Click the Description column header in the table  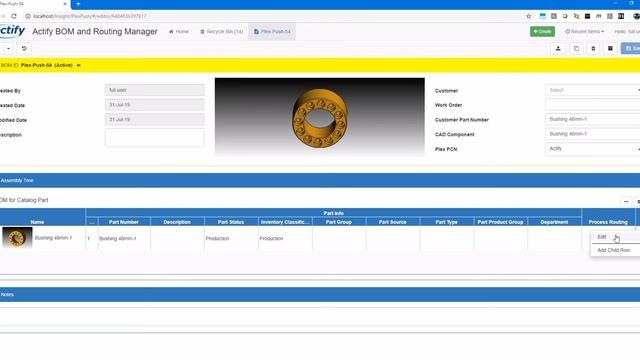(x=177, y=222)
